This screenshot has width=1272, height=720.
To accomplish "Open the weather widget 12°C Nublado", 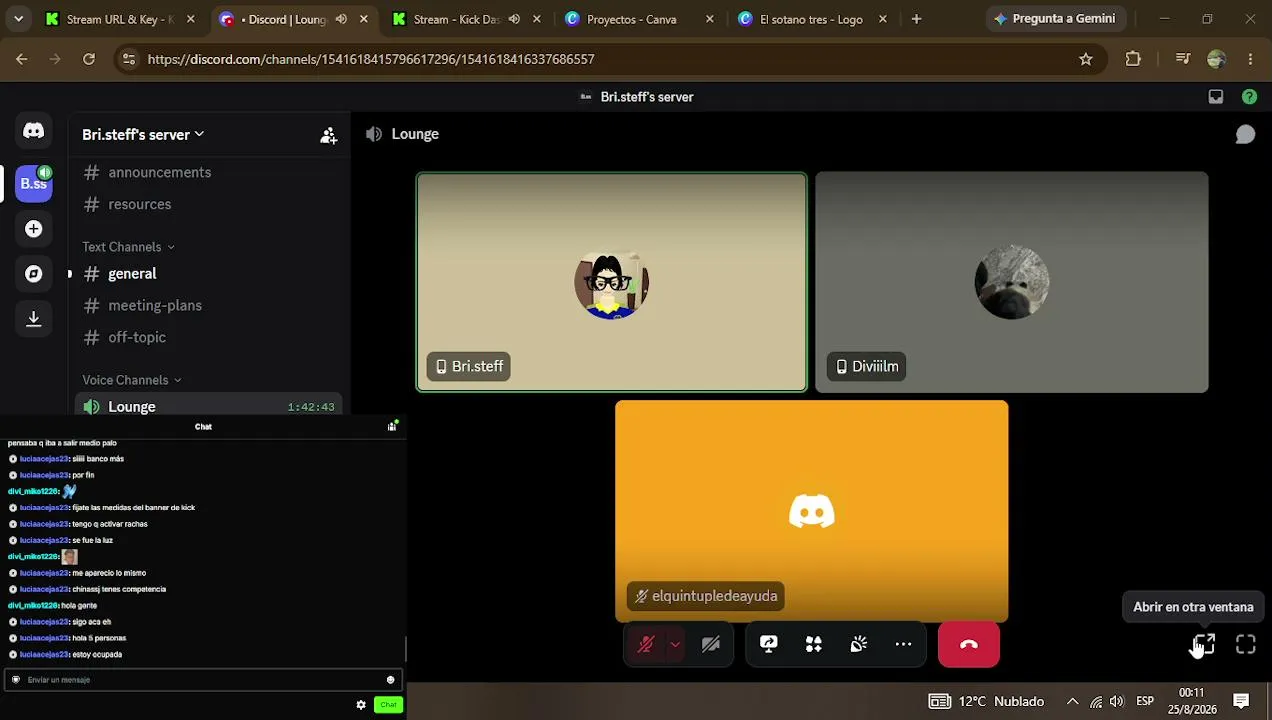I will [x=986, y=701].
